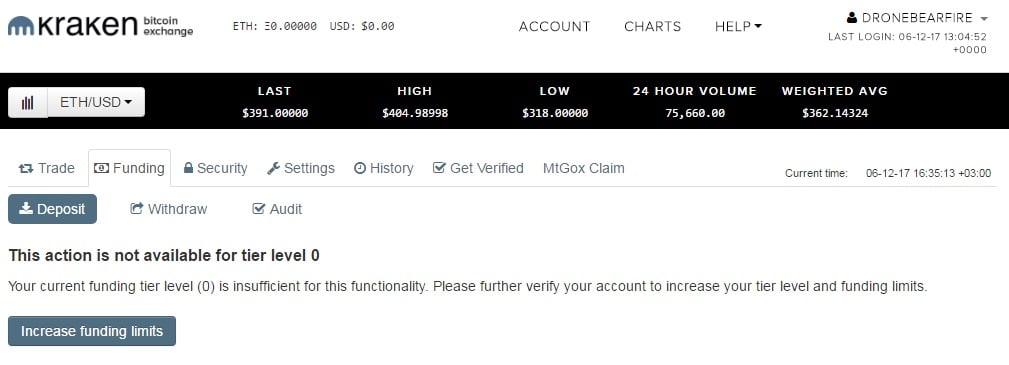
Task: Click the checkmark icon beside Get Verified
Action: click(x=439, y=168)
